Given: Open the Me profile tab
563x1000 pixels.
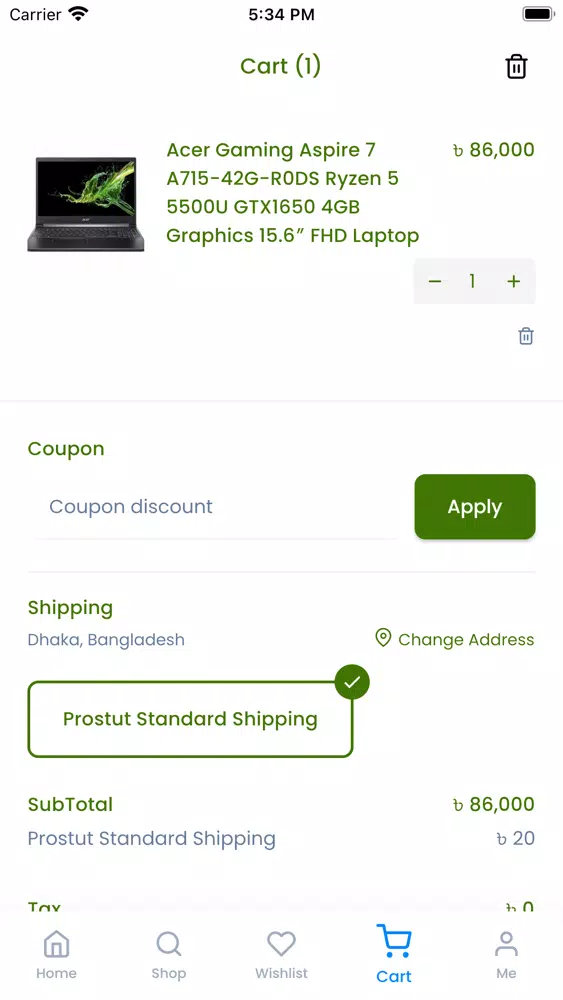Looking at the screenshot, I should point(506,955).
